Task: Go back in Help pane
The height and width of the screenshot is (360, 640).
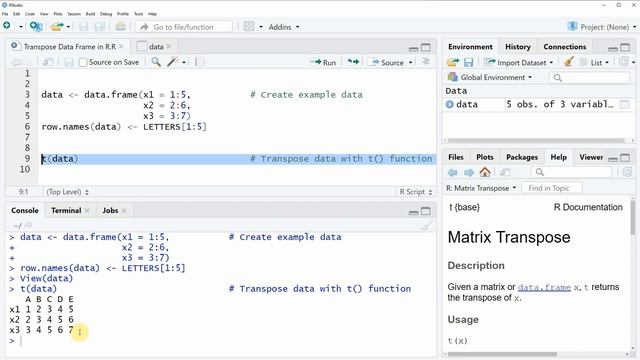Action: (x=453, y=173)
